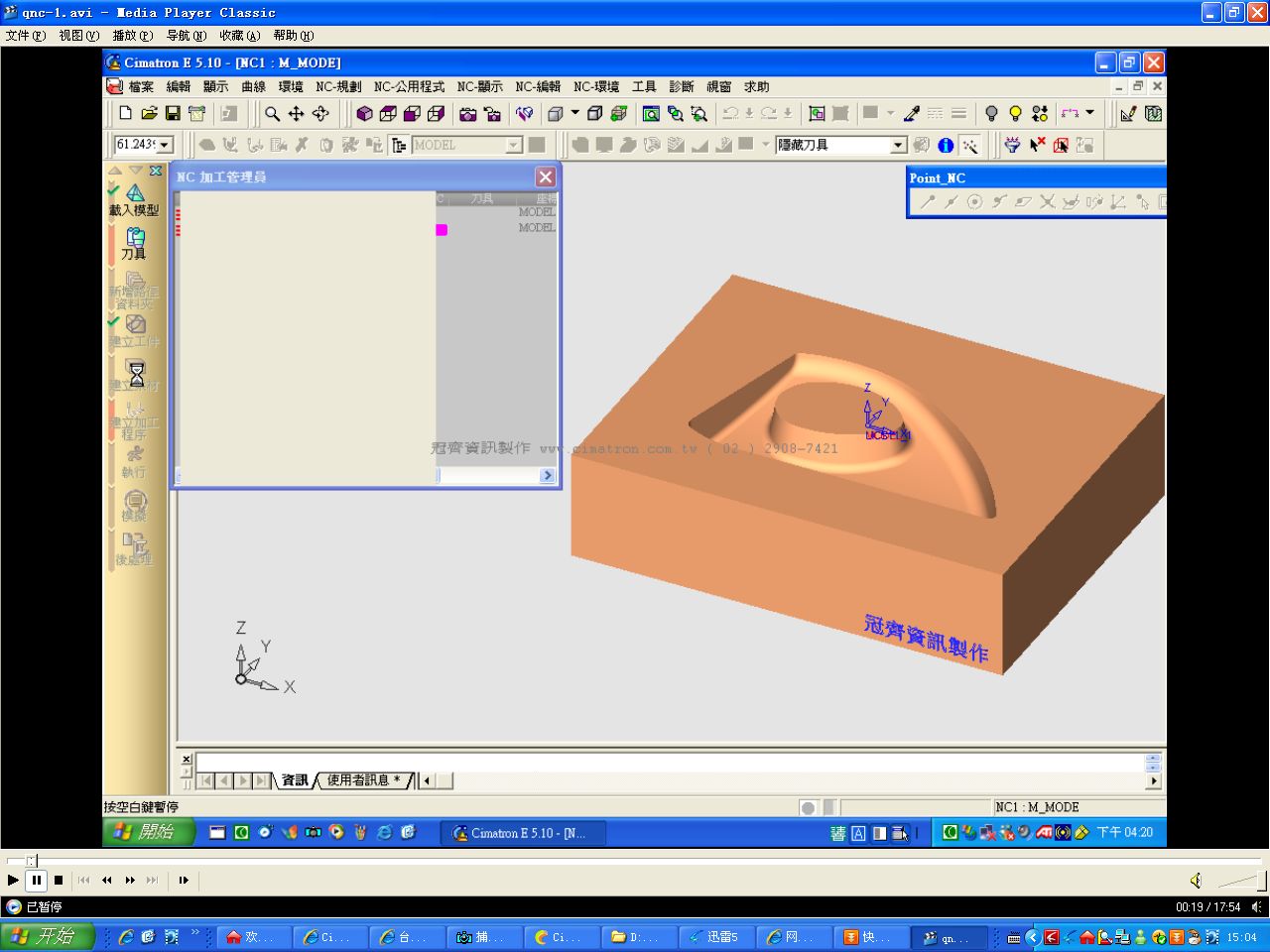Expand the view cube dropdown arrow
Viewport: 1270px width, 952px height.
coord(574,113)
